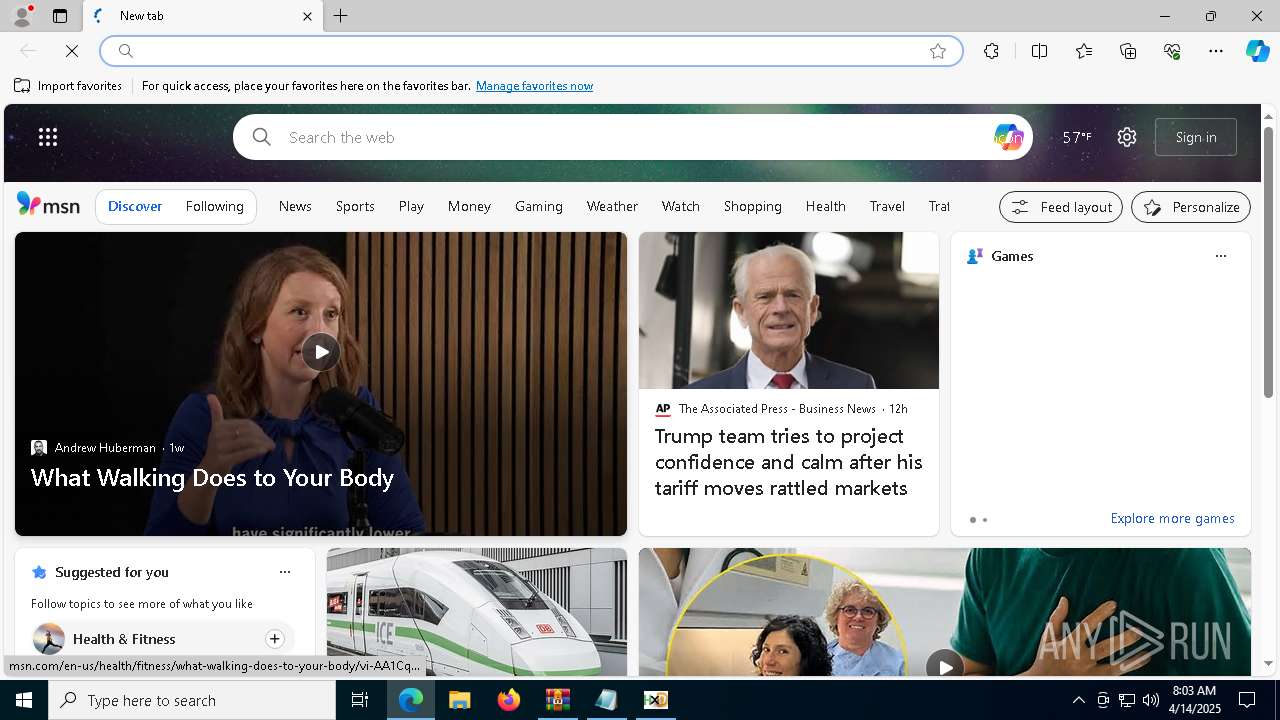Image resolution: width=1280 pixels, height=720 pixels.
Task: Select second Games carousel dot
Action: tap(985, 520)
